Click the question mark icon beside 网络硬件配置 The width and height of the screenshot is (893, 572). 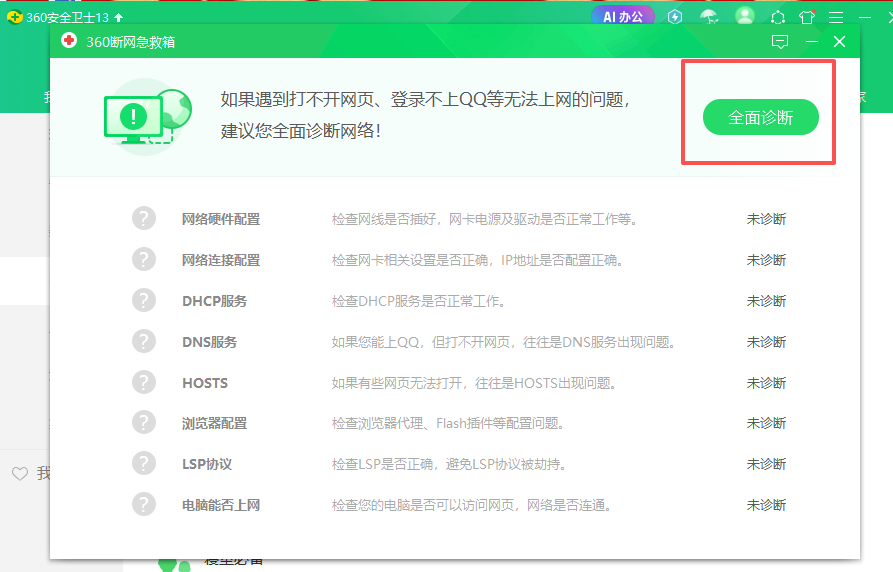coord(144,219)
